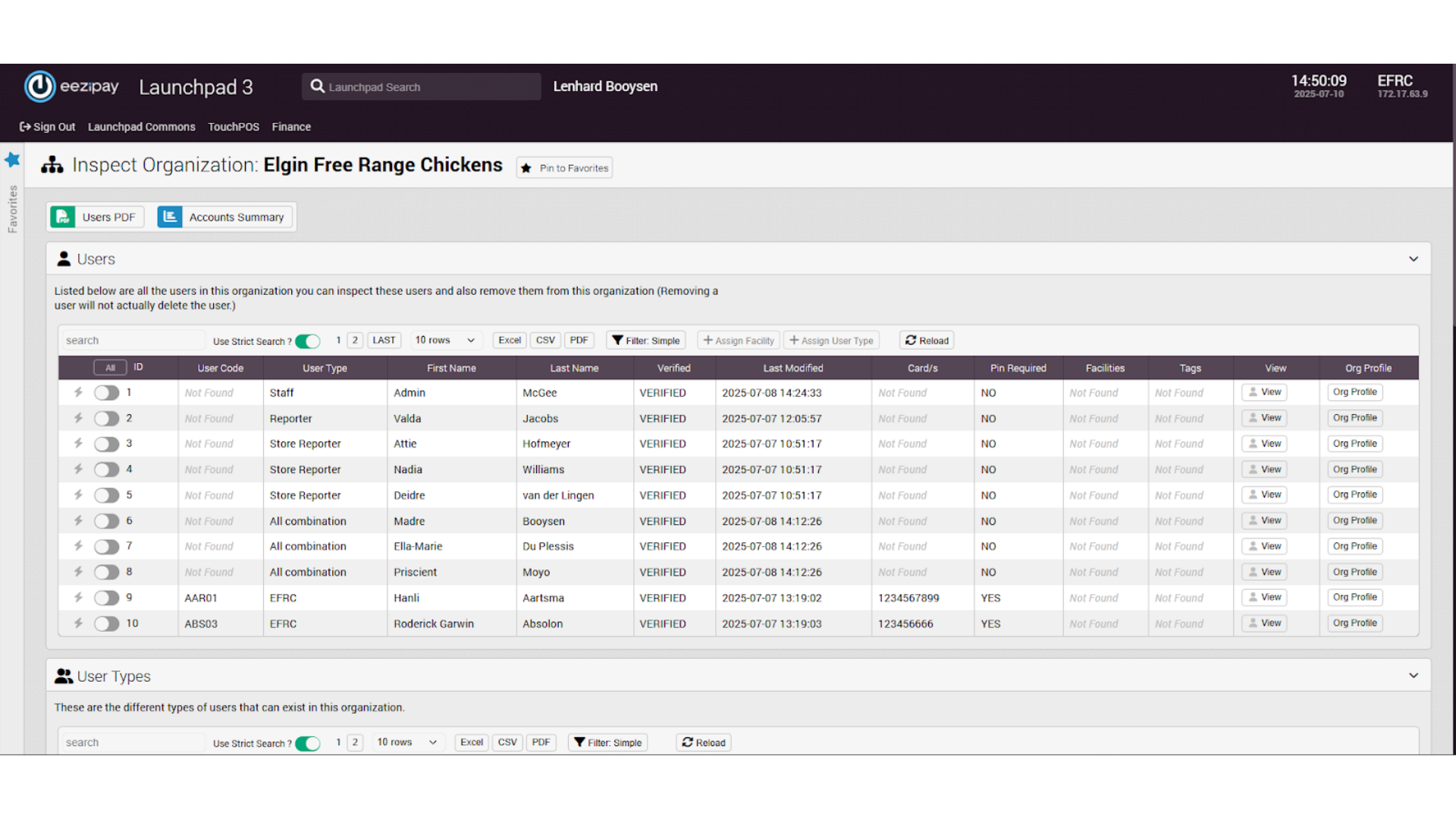Click View button for Admin McGee
This screenshot has width=1456, height=819.
(x=1264, y=392)
